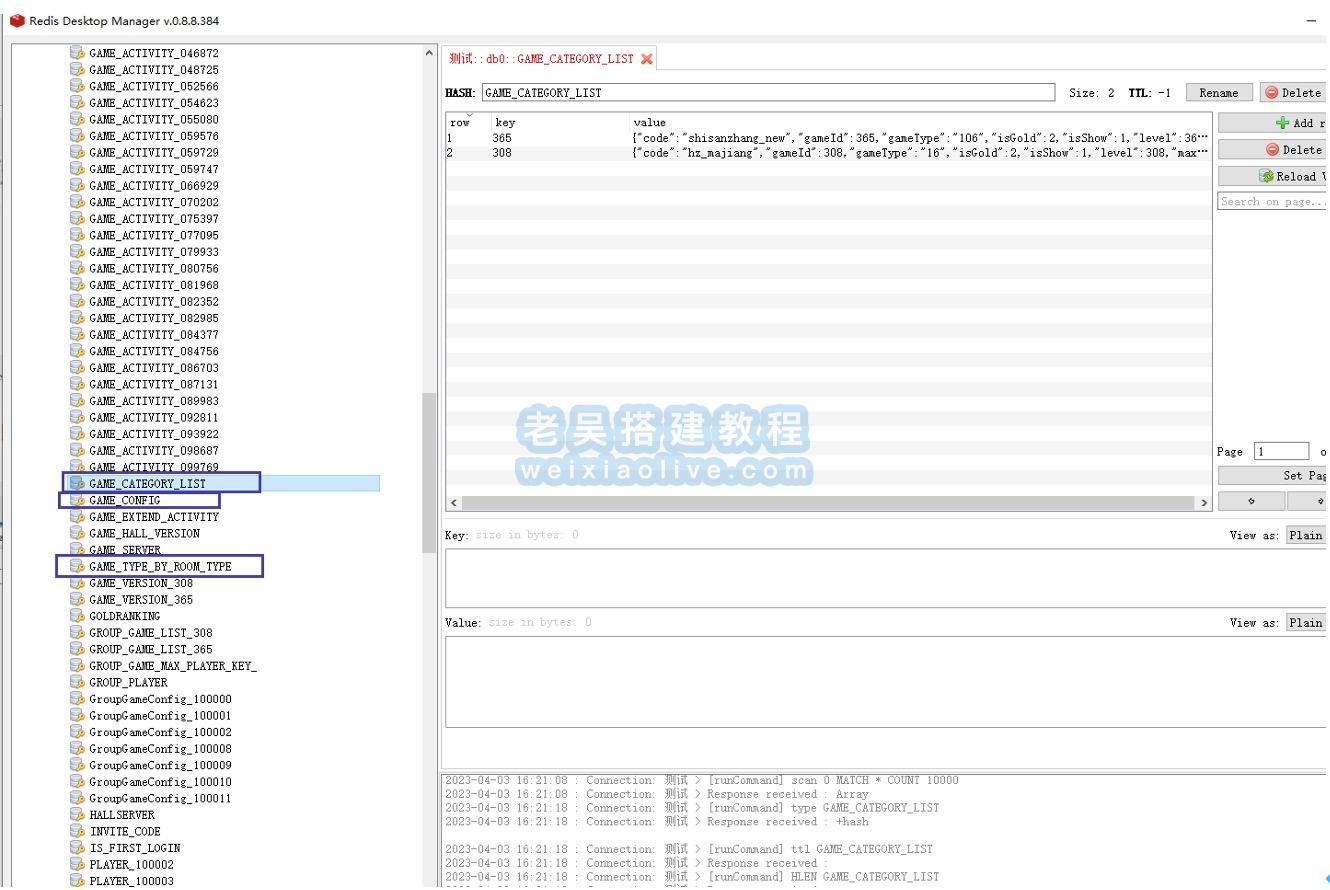Close the GAME_CATEGORY_LIST tab with red X

(647, 59)
